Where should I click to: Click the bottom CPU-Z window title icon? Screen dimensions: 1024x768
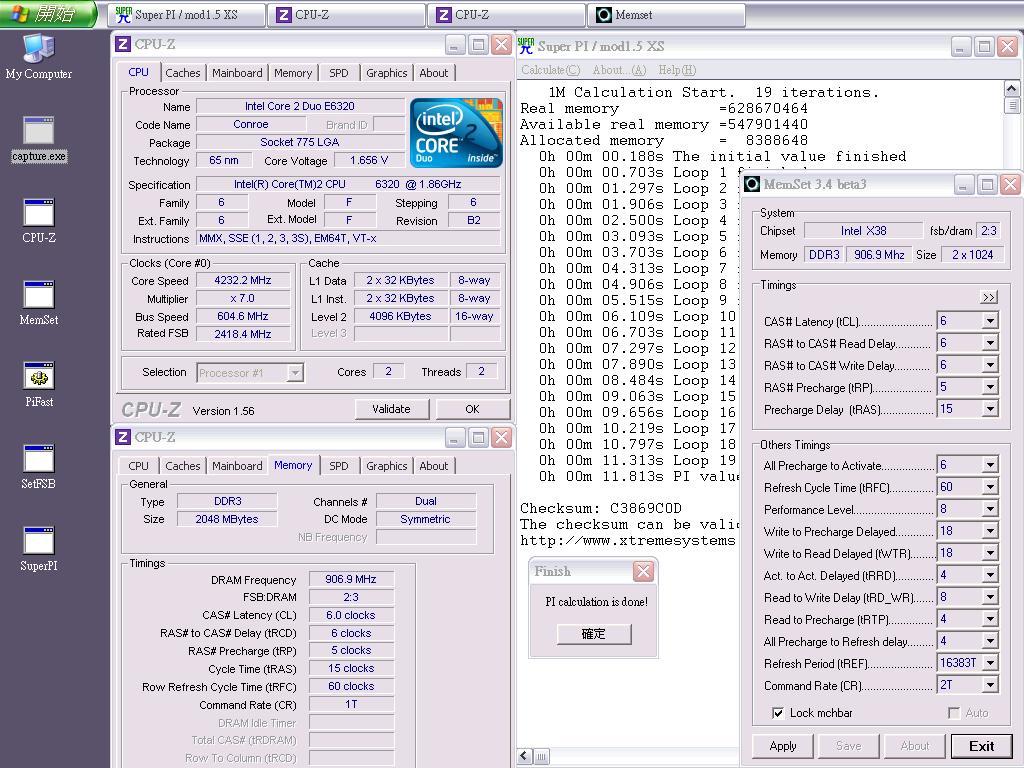[x=123, y=437]
